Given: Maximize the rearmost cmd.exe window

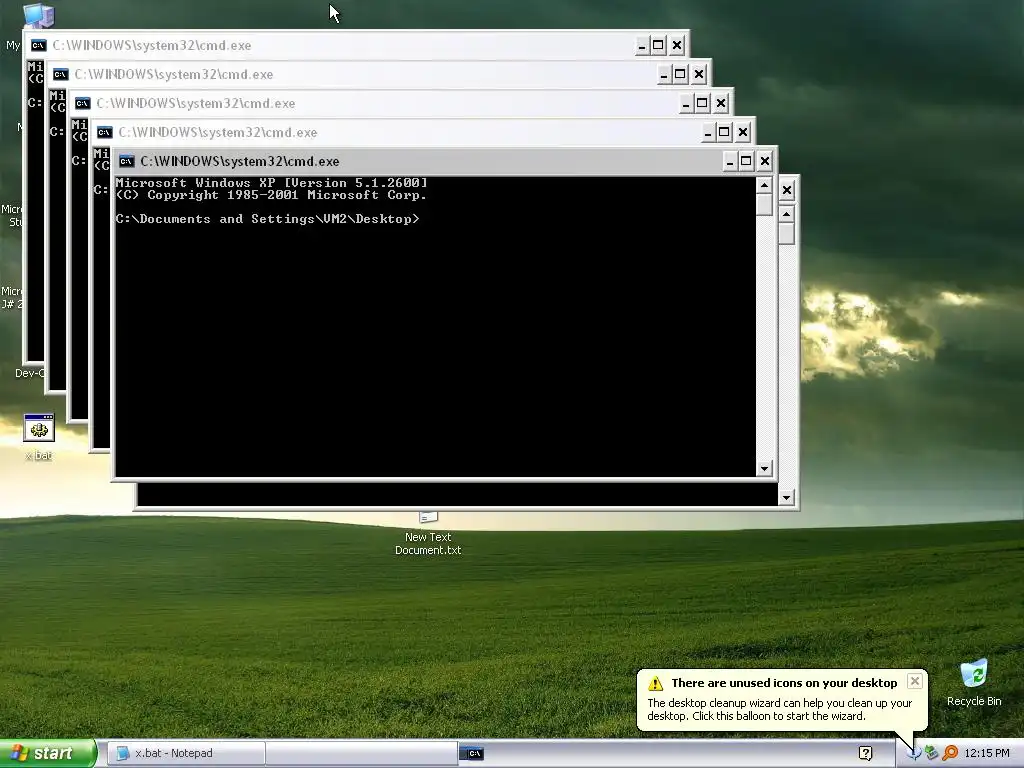Looking at the screenshot, I should (658, 45).
